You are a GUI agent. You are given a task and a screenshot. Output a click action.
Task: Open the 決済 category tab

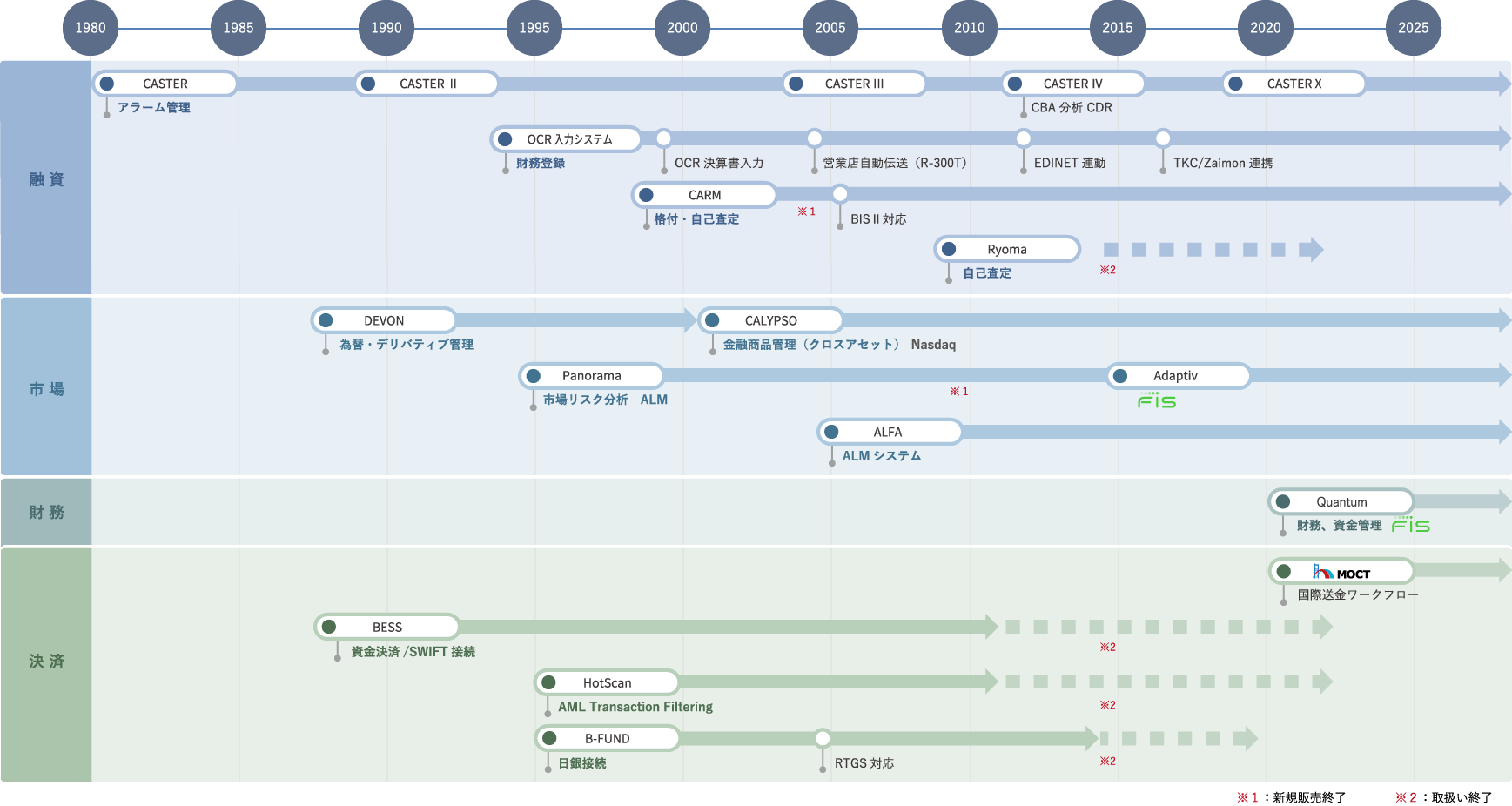click(x=46, y=662)
